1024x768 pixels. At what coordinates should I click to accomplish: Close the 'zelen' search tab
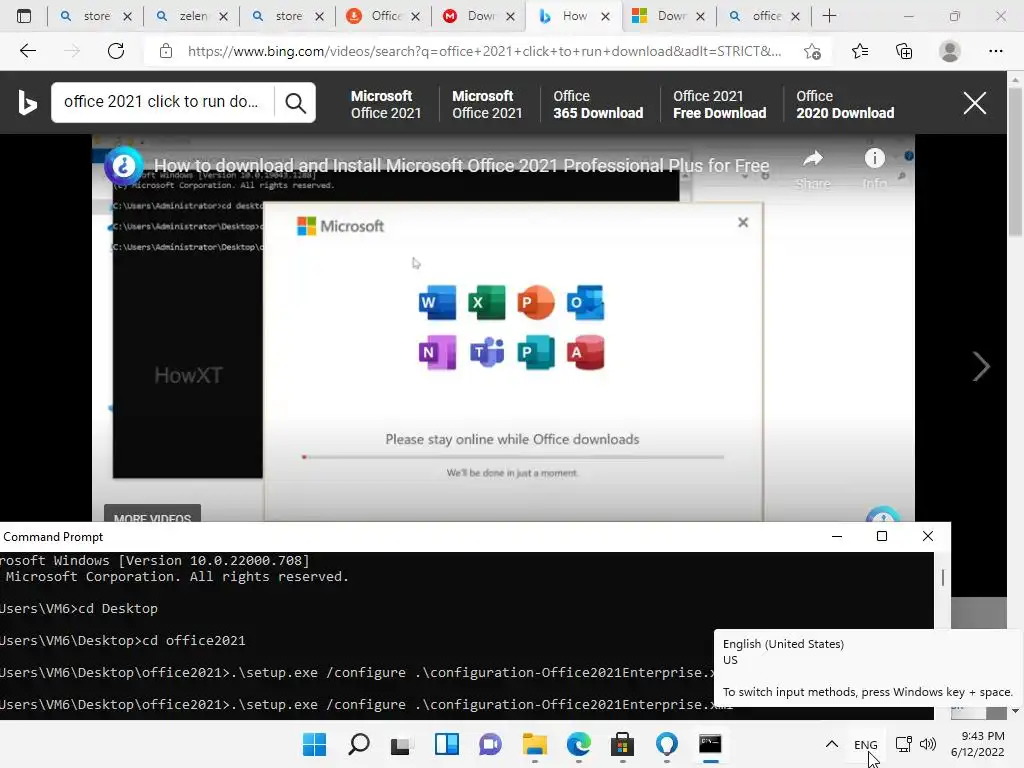tap(223, 16)
